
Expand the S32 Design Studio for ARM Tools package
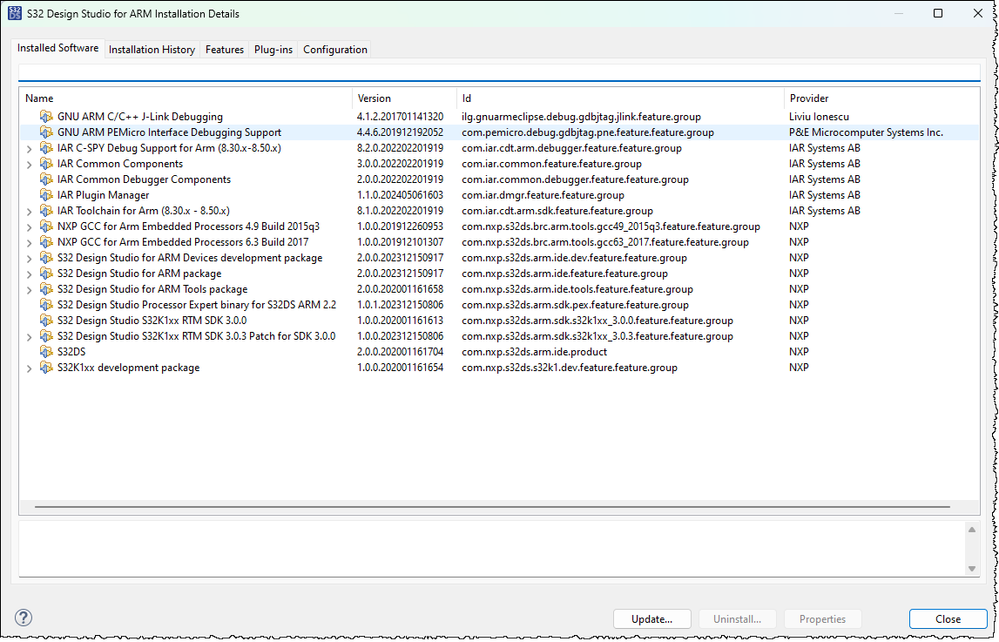(30, 289)
